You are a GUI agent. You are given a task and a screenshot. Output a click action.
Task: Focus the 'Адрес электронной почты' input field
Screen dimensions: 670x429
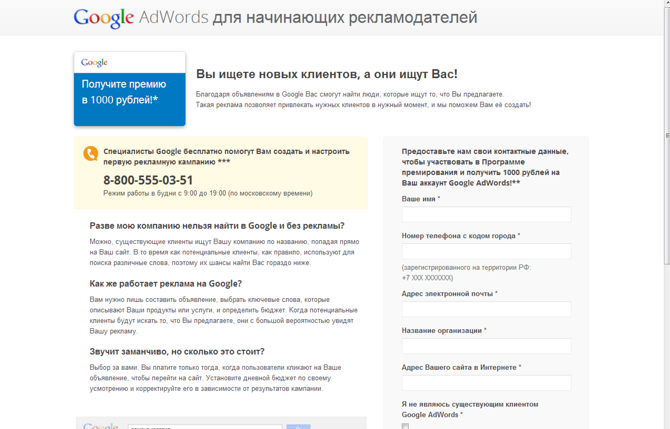pos(486,309)
